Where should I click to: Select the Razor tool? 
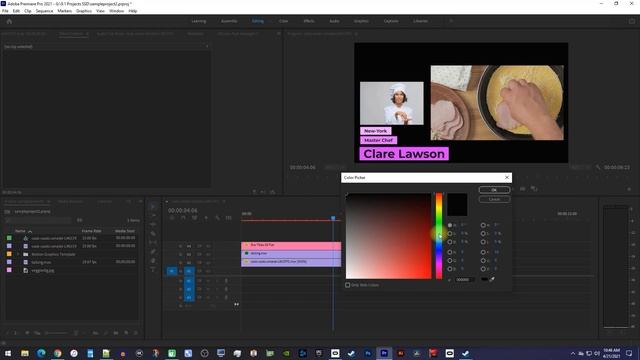153,233
